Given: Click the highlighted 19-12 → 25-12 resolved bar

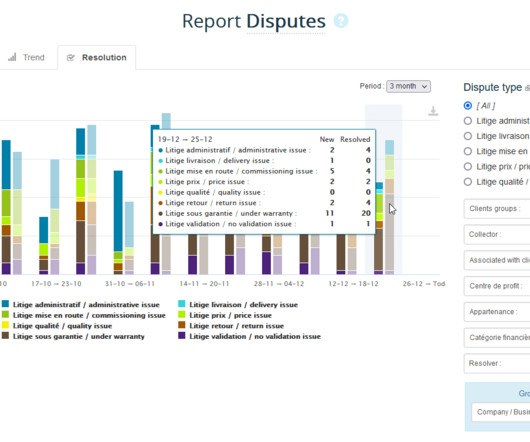Looking at the screenshot, I should pos(389,207).
